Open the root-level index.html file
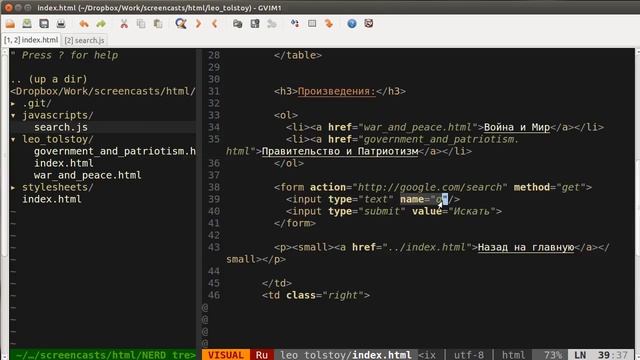 [x=52, y=199]
